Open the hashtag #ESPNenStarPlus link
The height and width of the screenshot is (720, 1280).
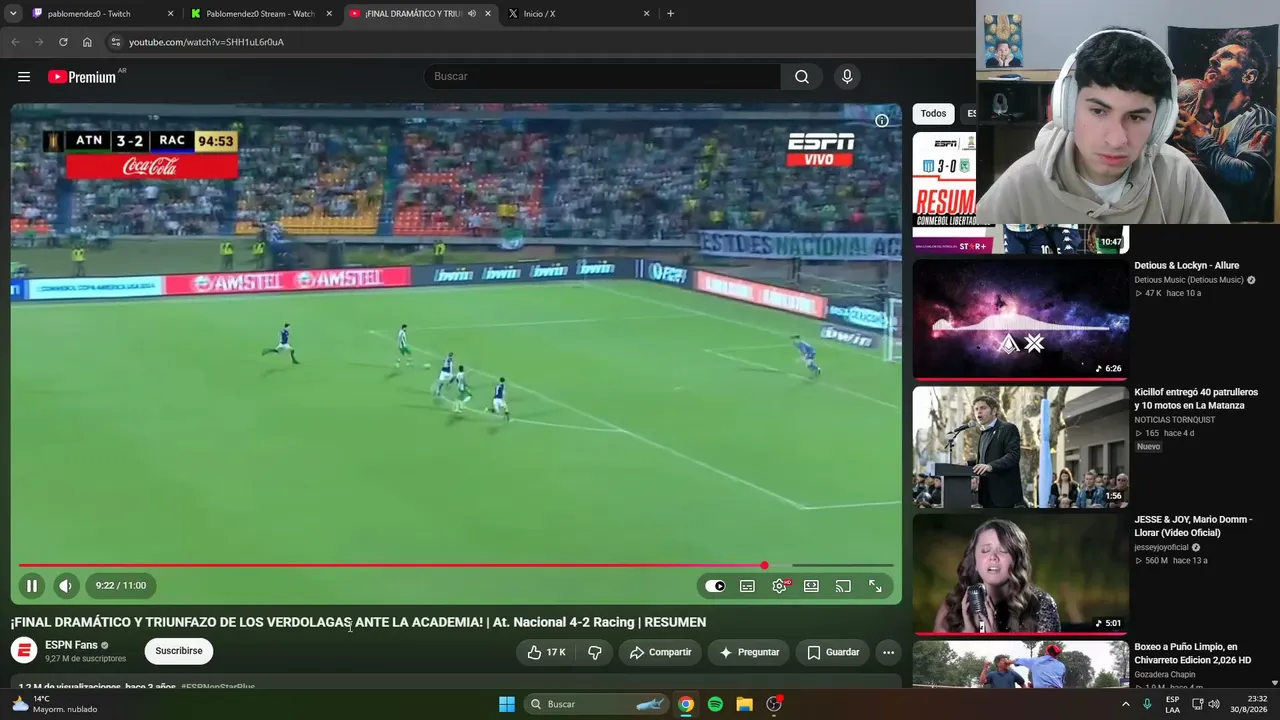(218, 687)
